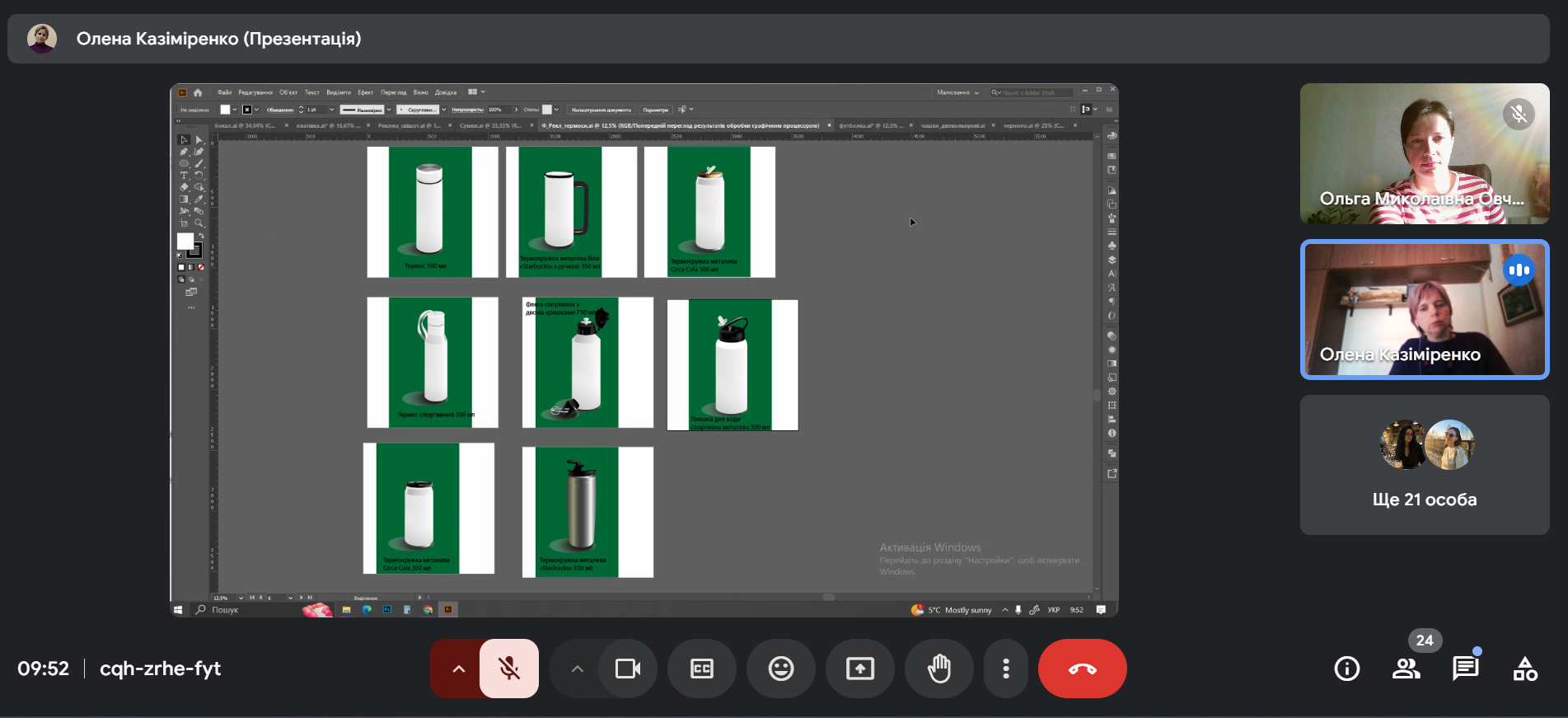Open the emoji reactions panel

(780, 669)
